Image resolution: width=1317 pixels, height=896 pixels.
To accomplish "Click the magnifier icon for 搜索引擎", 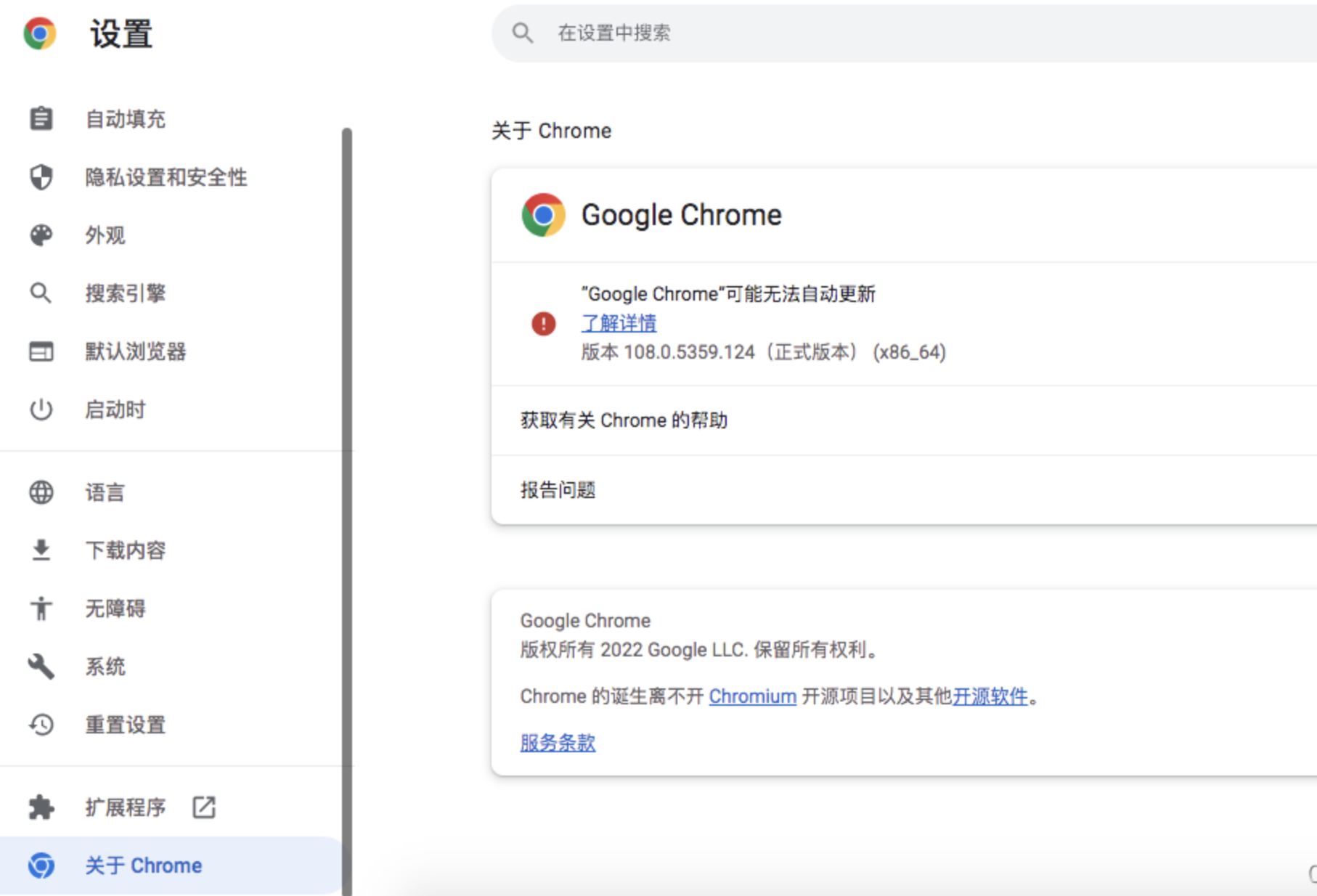I will coord(41,293).
